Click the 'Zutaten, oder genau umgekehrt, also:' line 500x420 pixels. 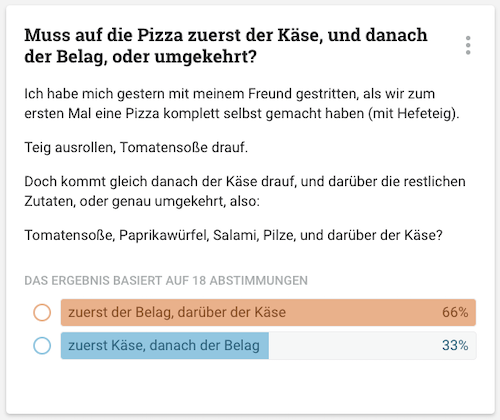[142, 202]
